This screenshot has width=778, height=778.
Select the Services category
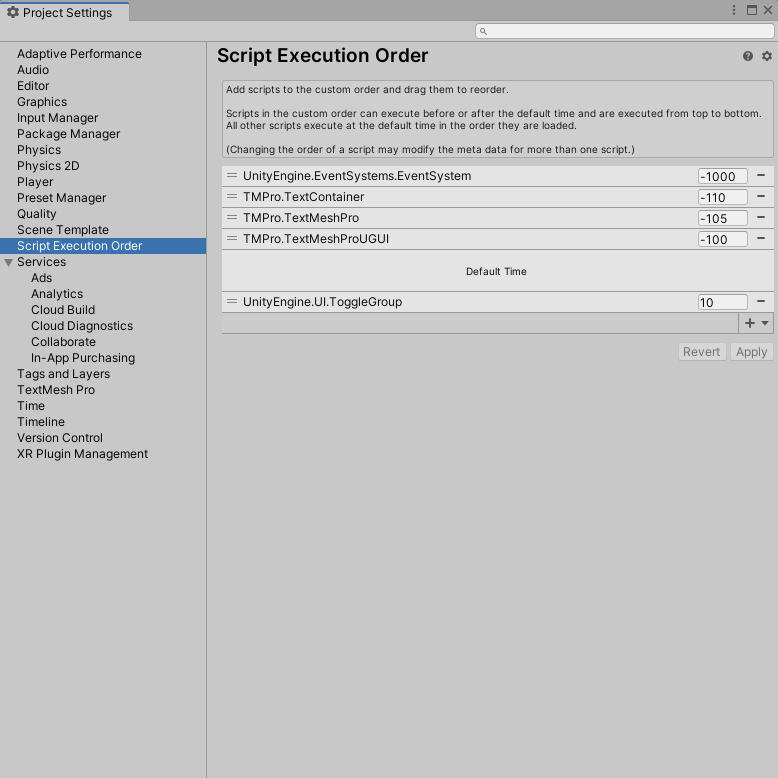41,262
